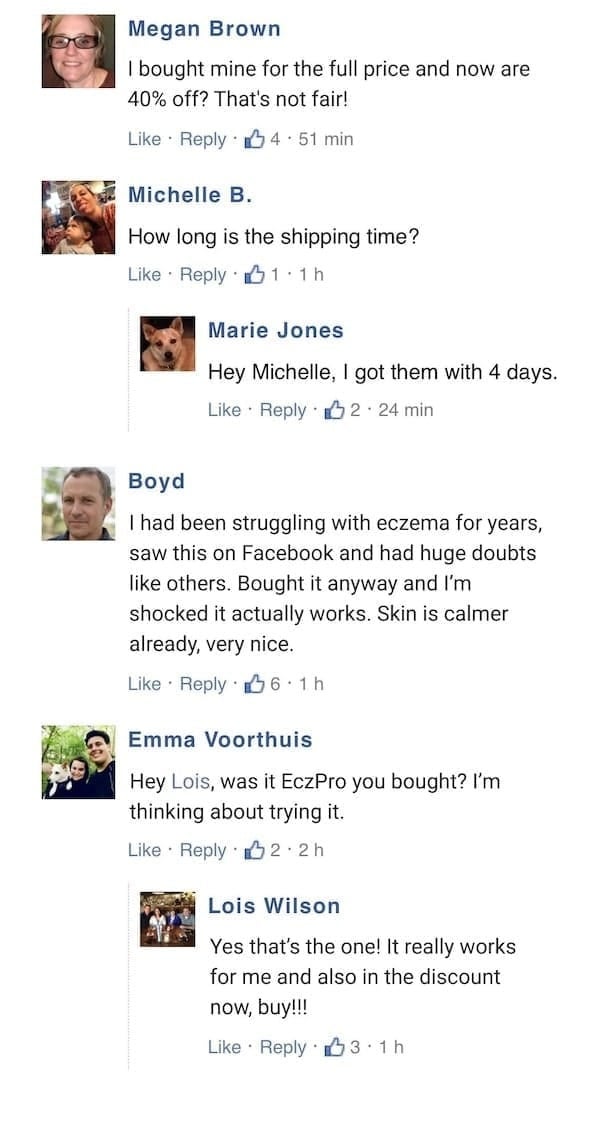The height and width of the screenshot is (1141, 600).
Task: Open Boyd's profile photo
Action: [78, 503]
